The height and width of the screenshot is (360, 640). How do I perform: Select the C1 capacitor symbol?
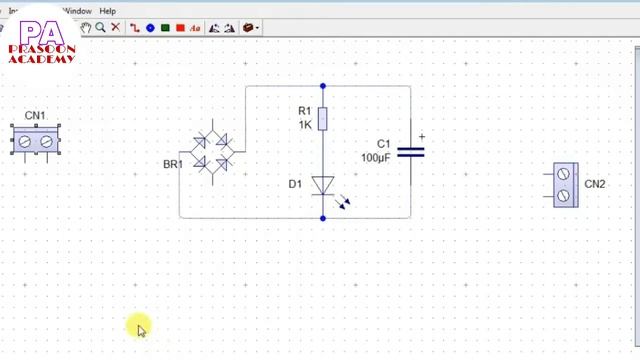click(411, 152)
